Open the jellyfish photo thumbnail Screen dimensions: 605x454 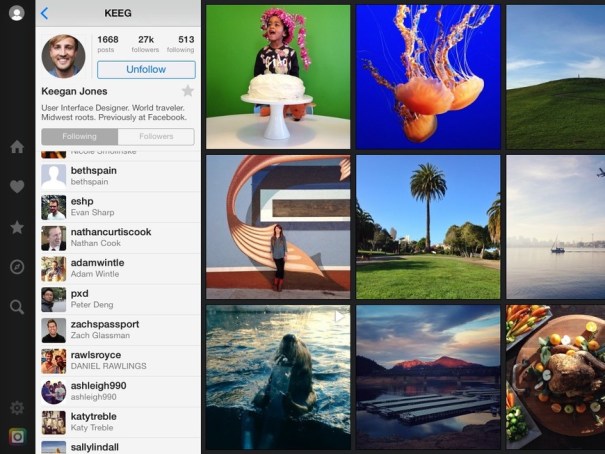click(428, 77)
